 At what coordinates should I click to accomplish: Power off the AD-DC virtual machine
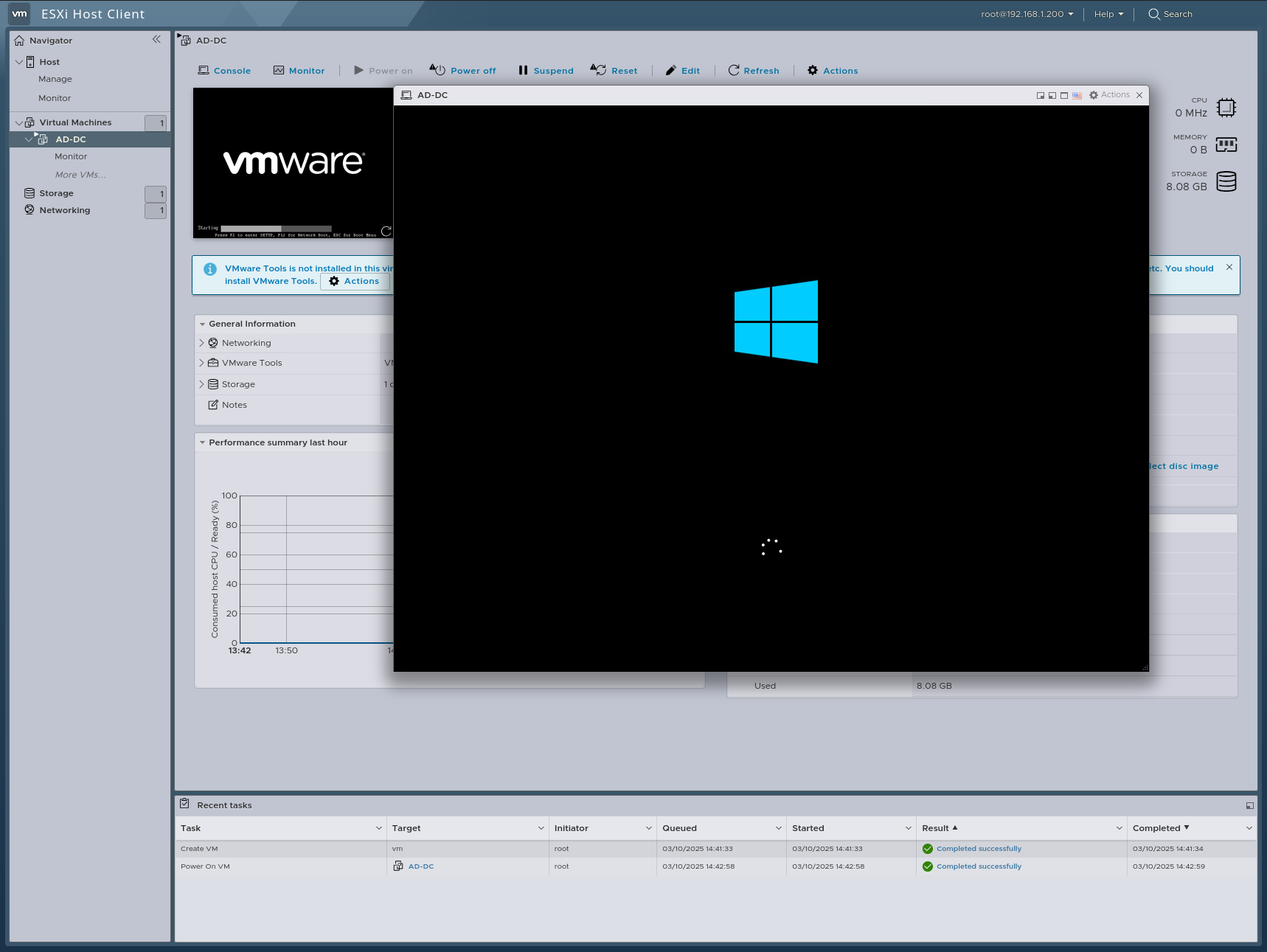(x=463, y=70)
